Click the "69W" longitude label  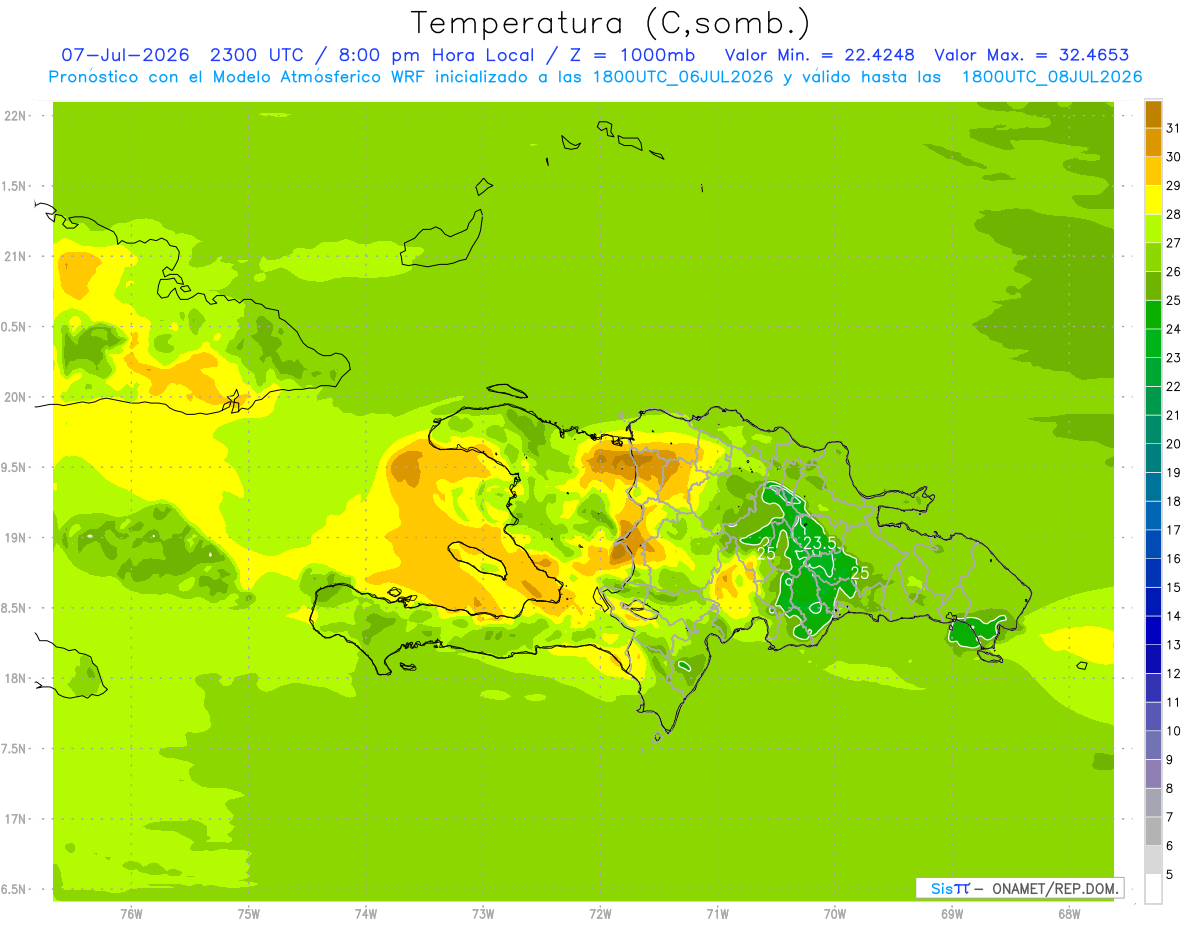[x=952, y=914]
